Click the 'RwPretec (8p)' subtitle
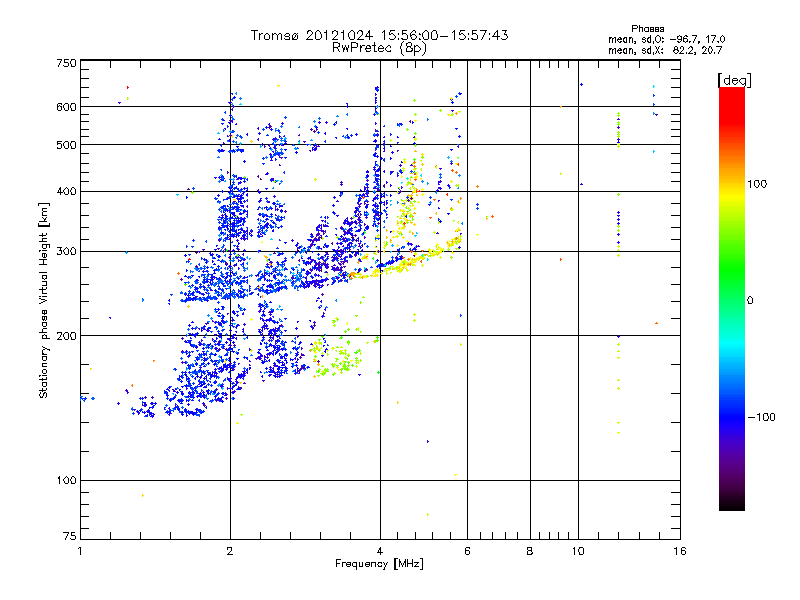Viewport: 800px width, 600px height. click(379, 48)
